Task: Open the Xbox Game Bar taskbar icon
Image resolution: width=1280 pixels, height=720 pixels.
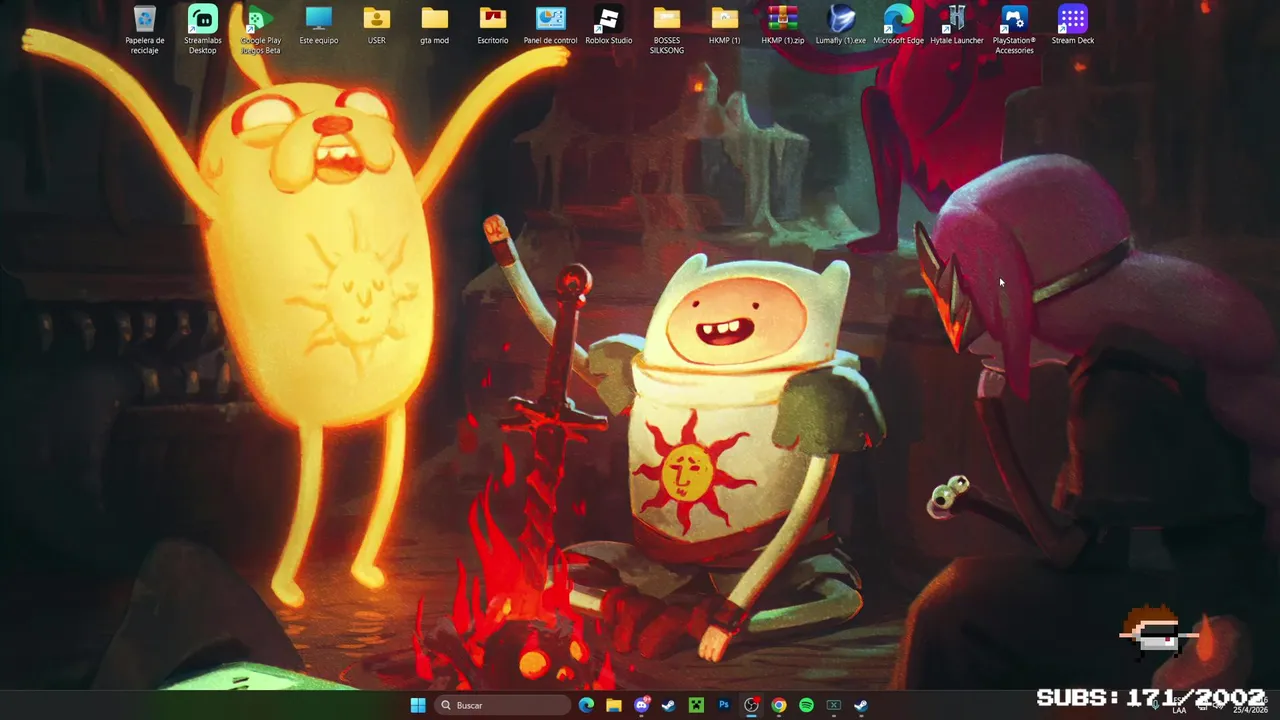Action: click(834, 705)
